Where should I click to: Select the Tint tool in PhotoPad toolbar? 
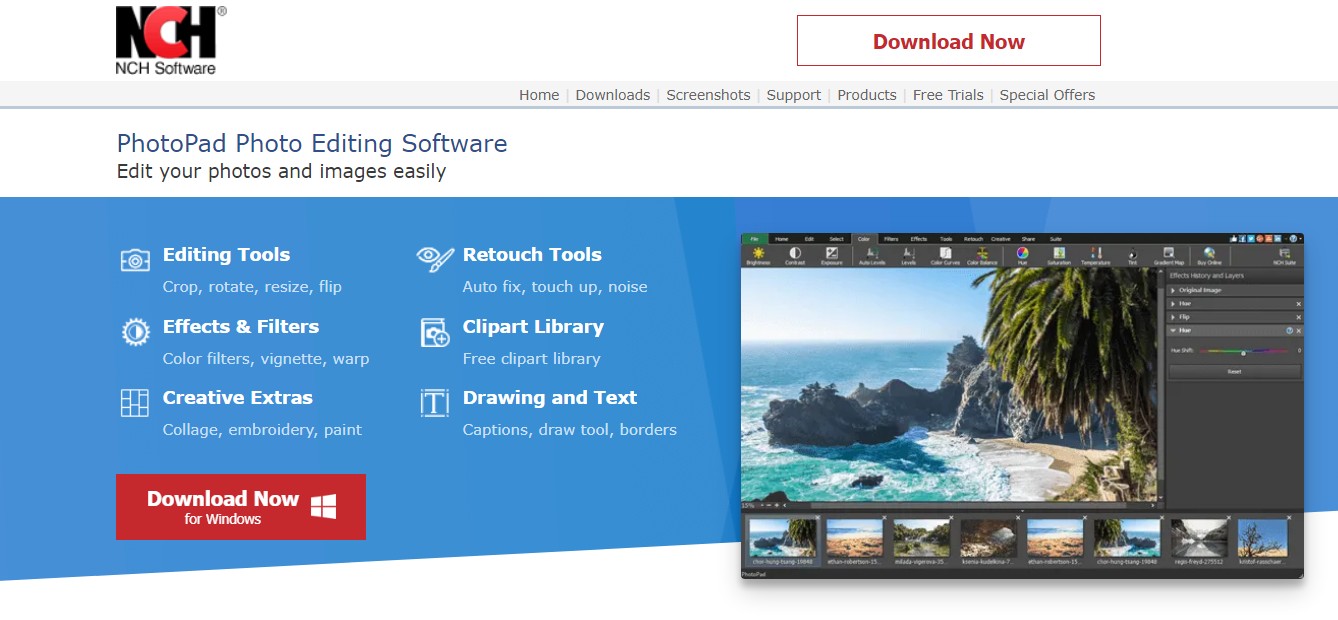[x=1133, y=256]
